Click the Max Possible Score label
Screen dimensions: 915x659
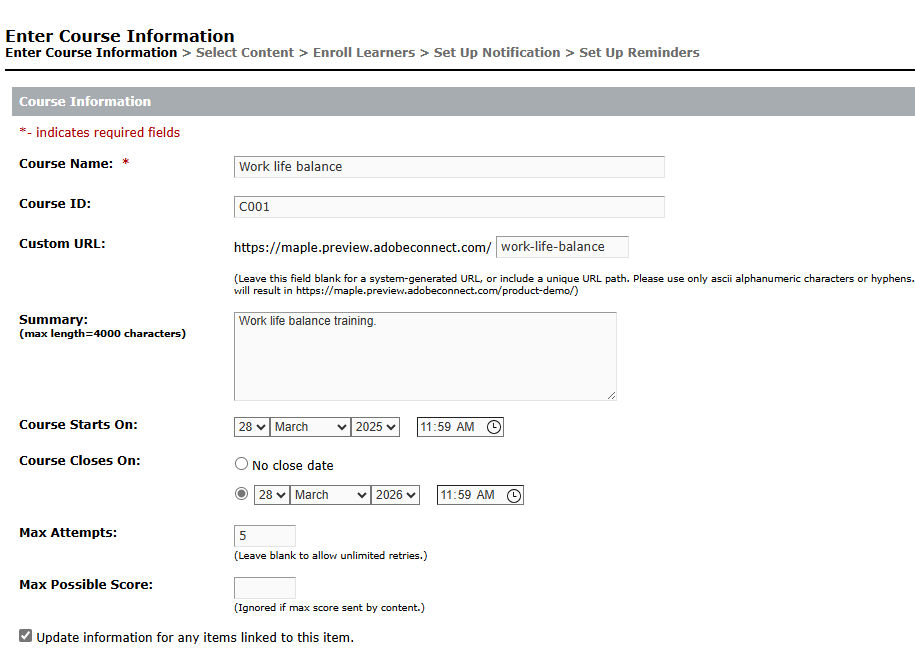tap(86, 585)
